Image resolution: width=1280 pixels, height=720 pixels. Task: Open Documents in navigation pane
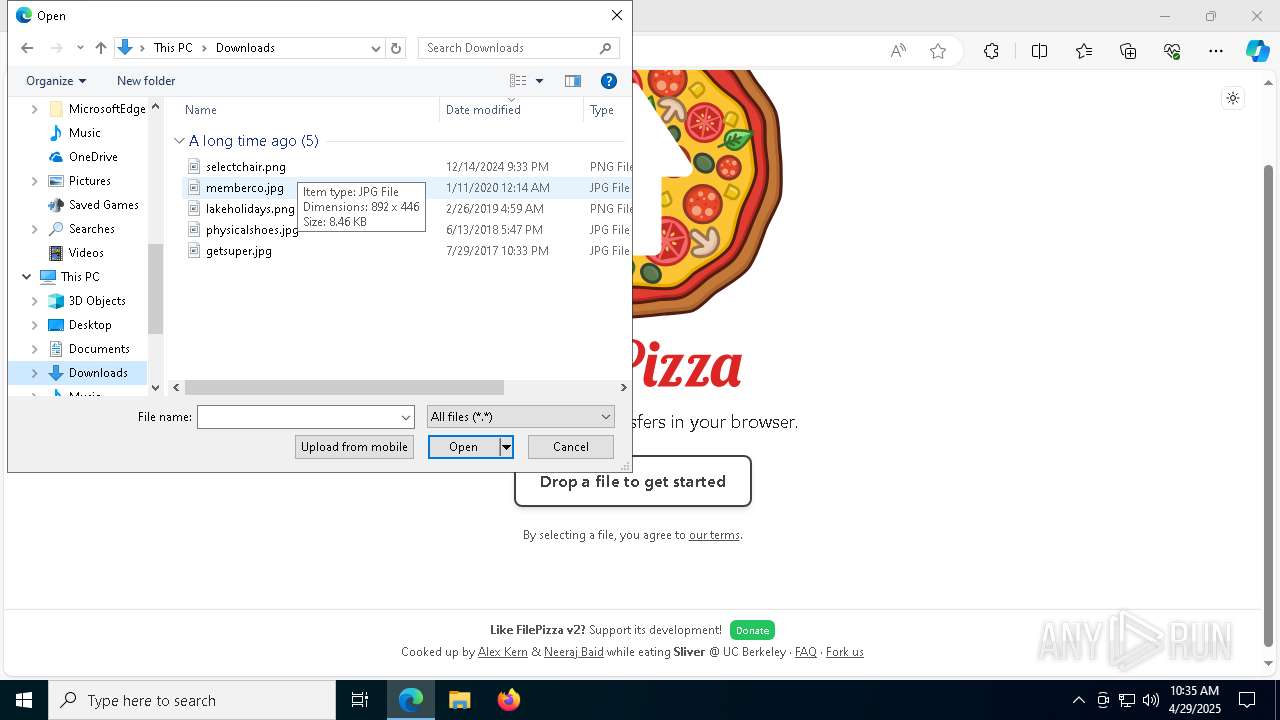tap(99, 349)
